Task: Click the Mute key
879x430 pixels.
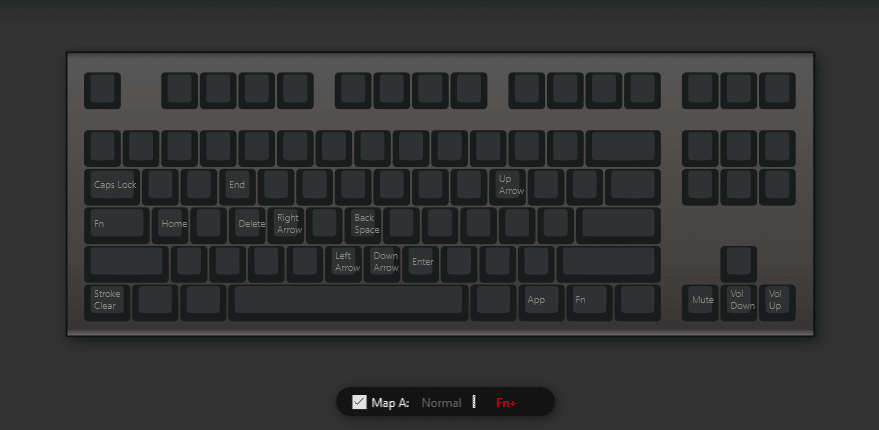Action: pos(700,303)
